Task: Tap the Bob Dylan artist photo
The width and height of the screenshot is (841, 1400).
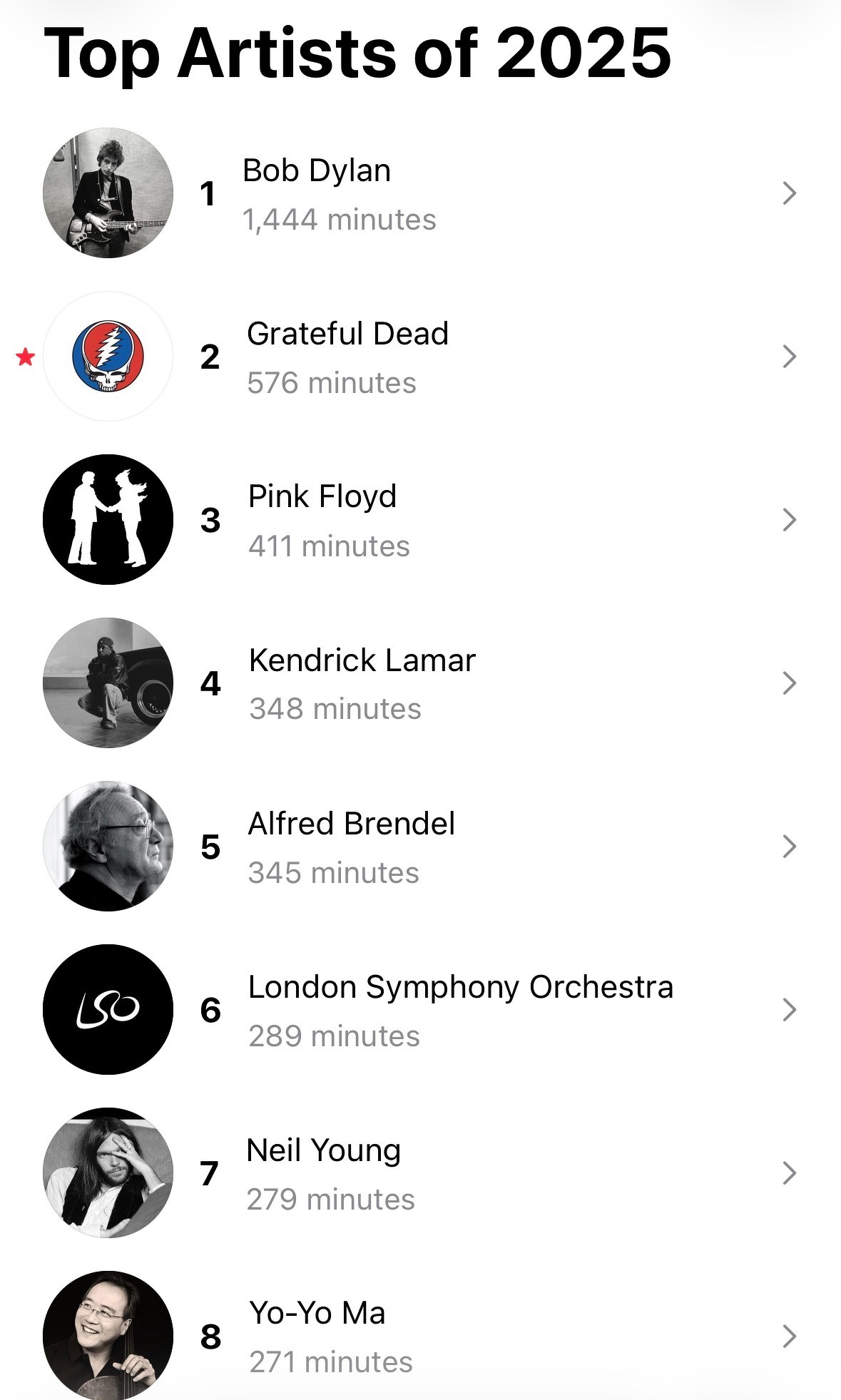Action: pos(108,193)
